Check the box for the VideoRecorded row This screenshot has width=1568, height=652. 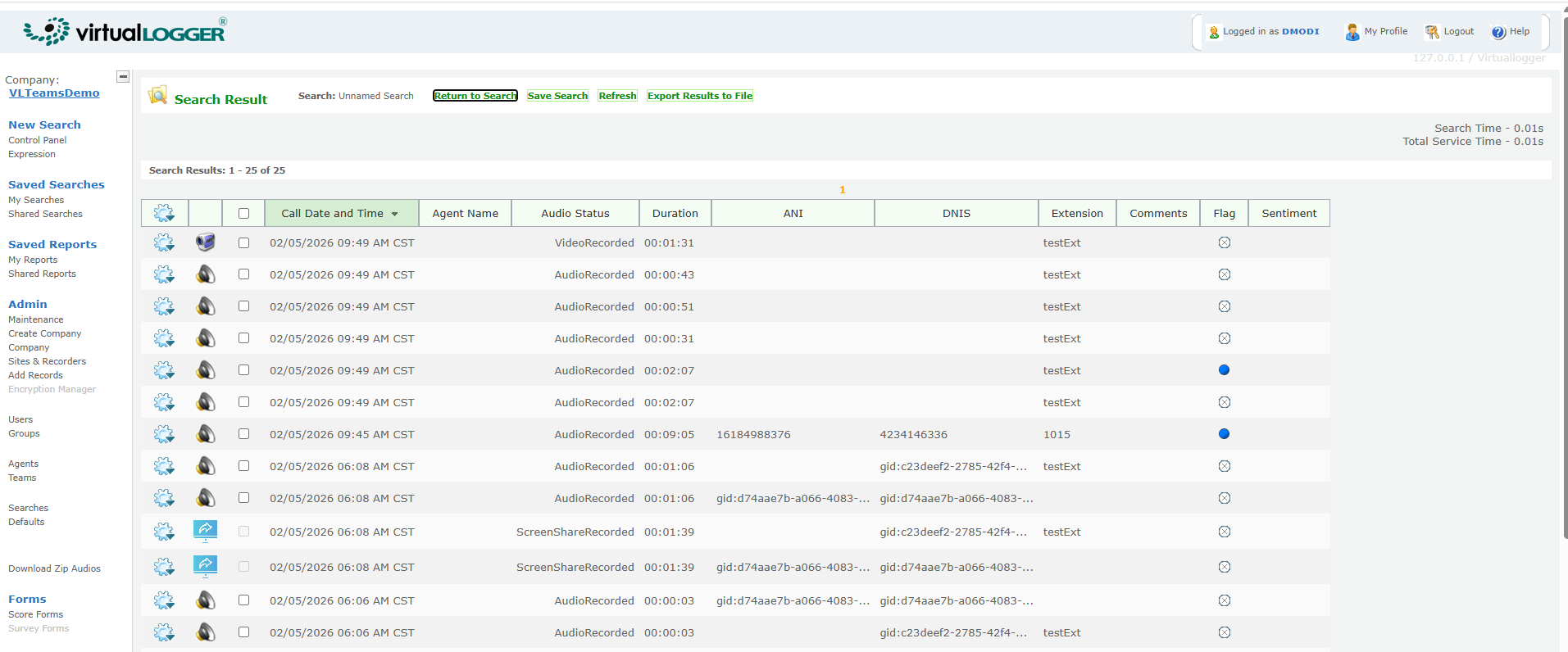243,242
